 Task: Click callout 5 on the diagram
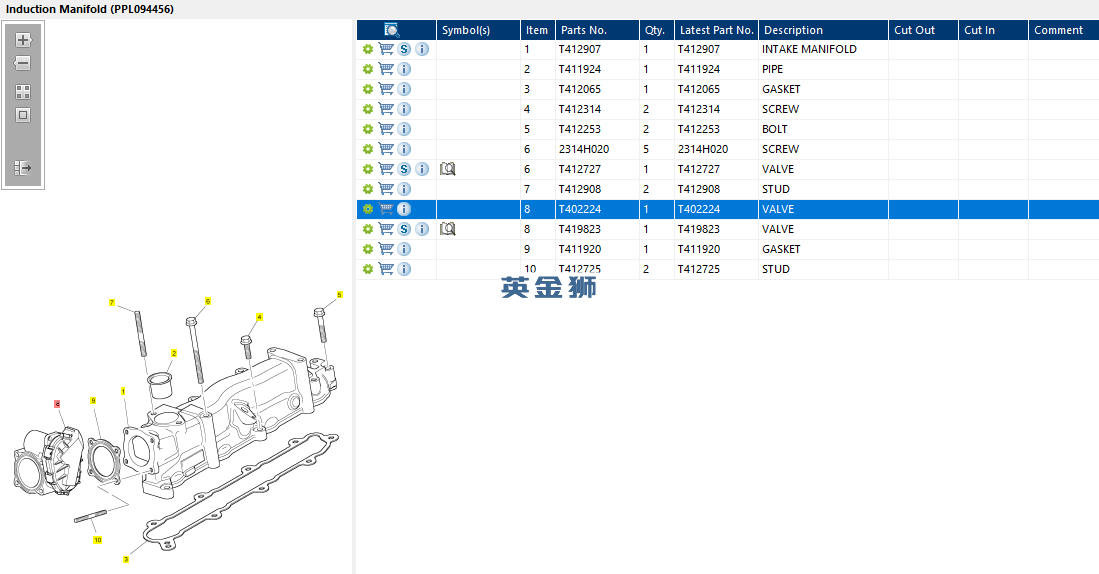(339, 295)
